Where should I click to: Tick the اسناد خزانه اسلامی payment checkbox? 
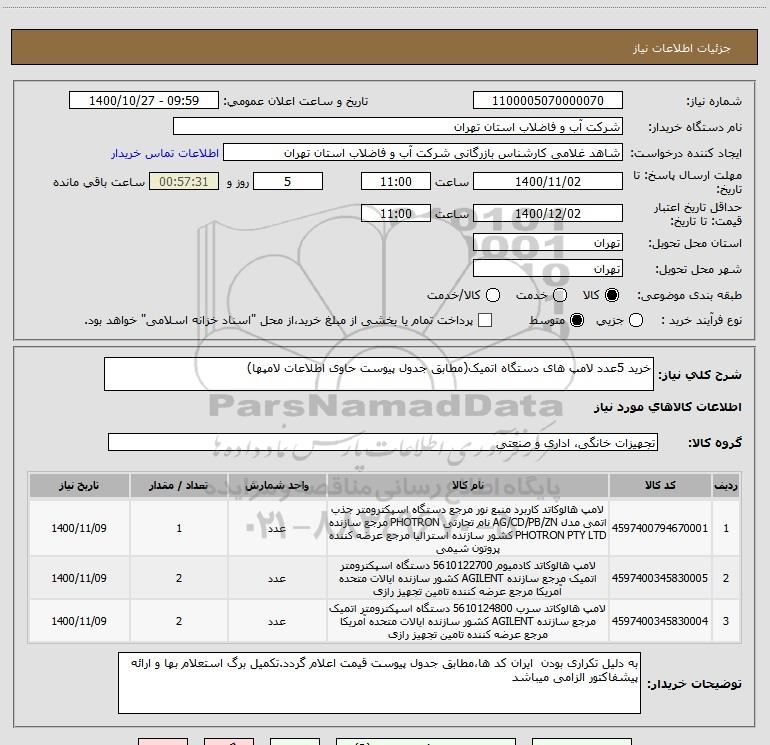[485, 320]
